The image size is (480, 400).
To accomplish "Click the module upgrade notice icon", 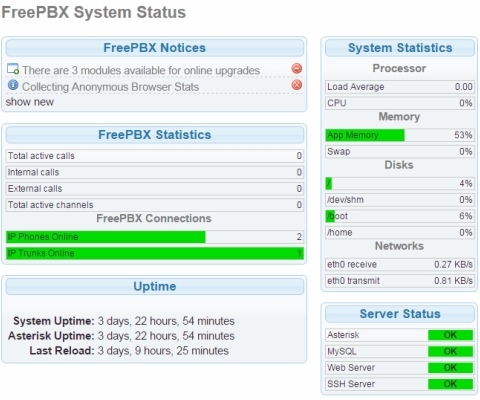I will tap(13, 69).
